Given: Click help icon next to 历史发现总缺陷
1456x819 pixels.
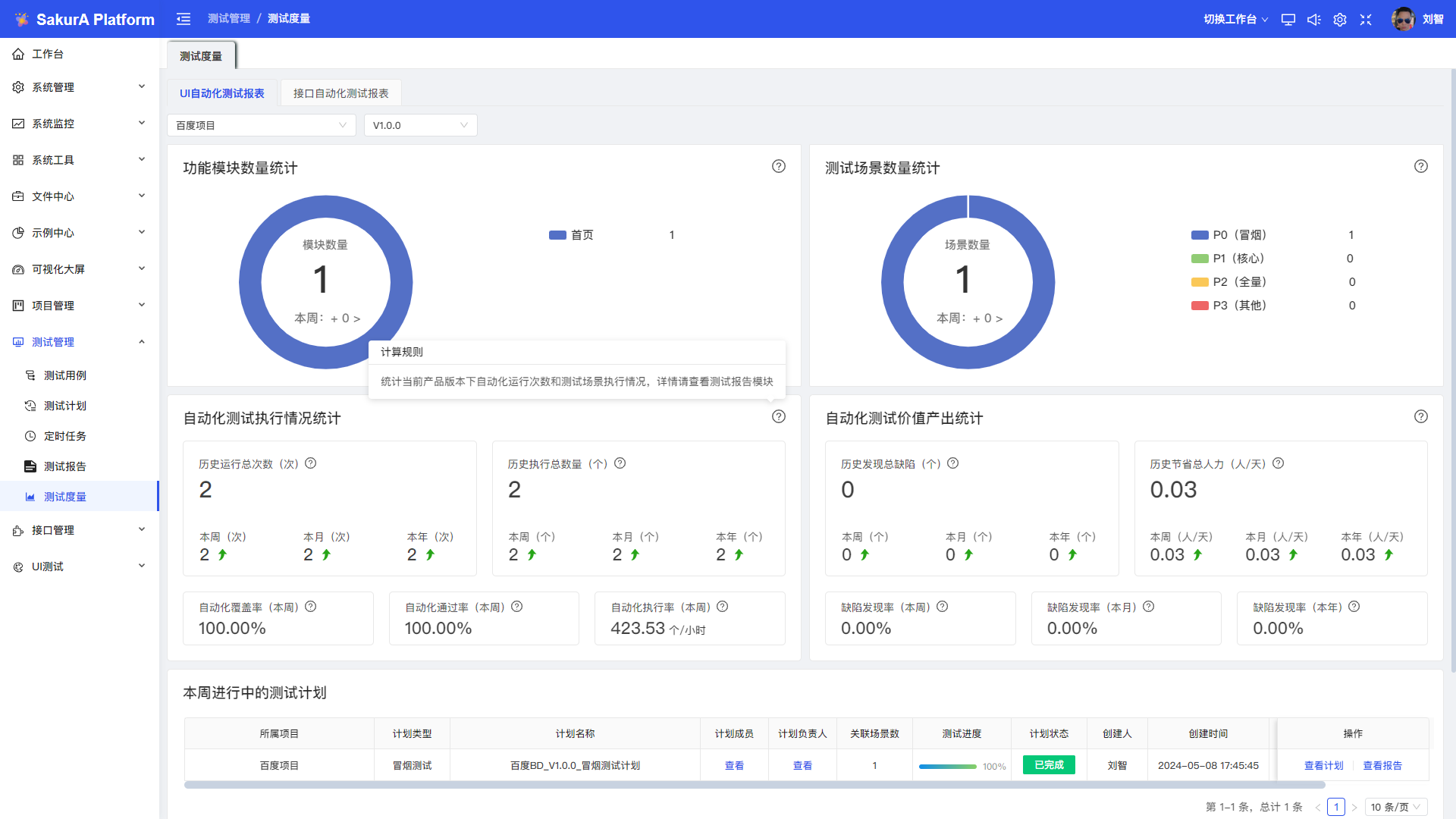Looking at the screenshot, I should point(953,463).
